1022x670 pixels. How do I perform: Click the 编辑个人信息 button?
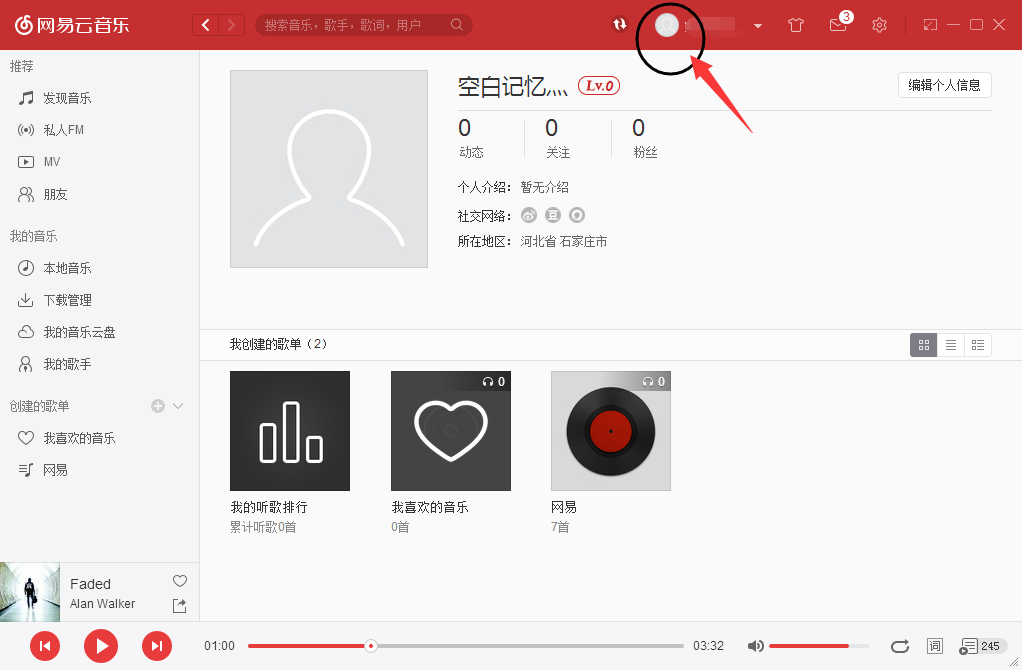point(943,85)
